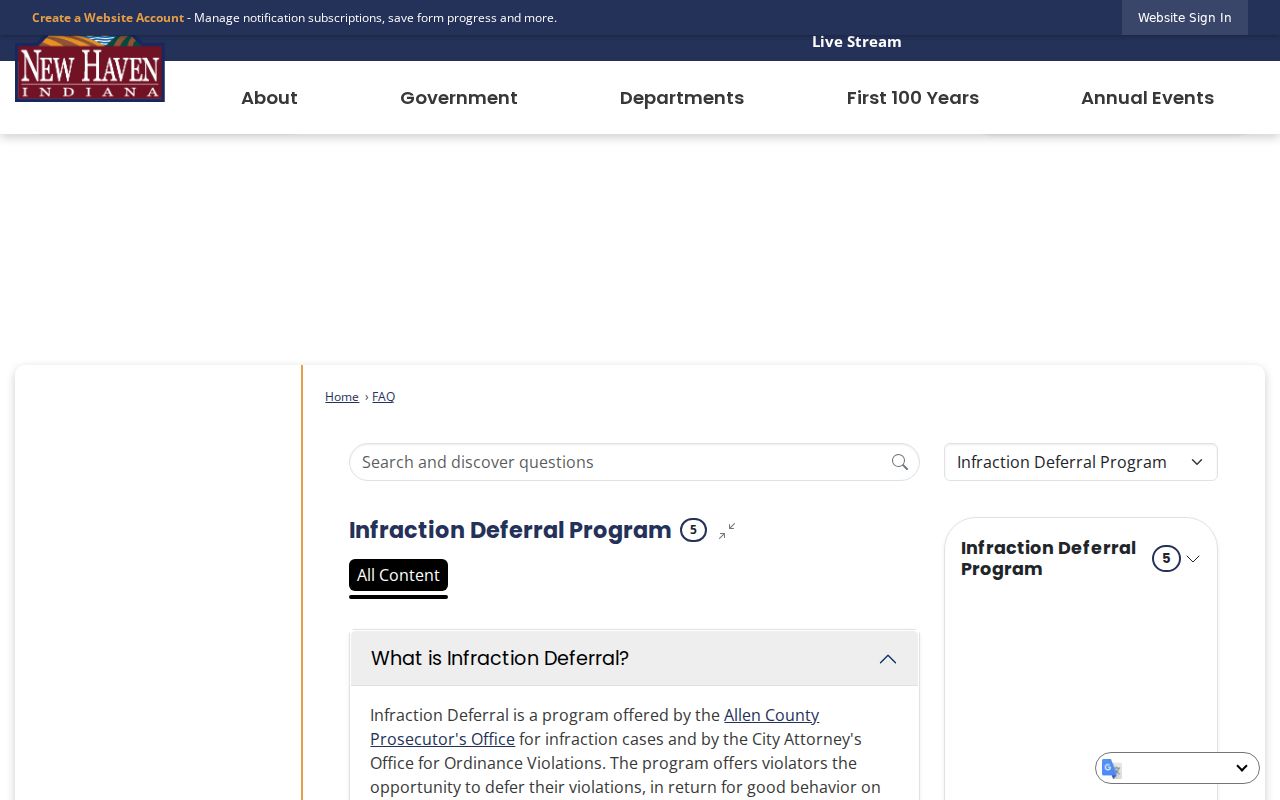Click the Website Sign In button
This screenshot has height=800, width=1280.
pyautogui.click(x=1184, y=17)
